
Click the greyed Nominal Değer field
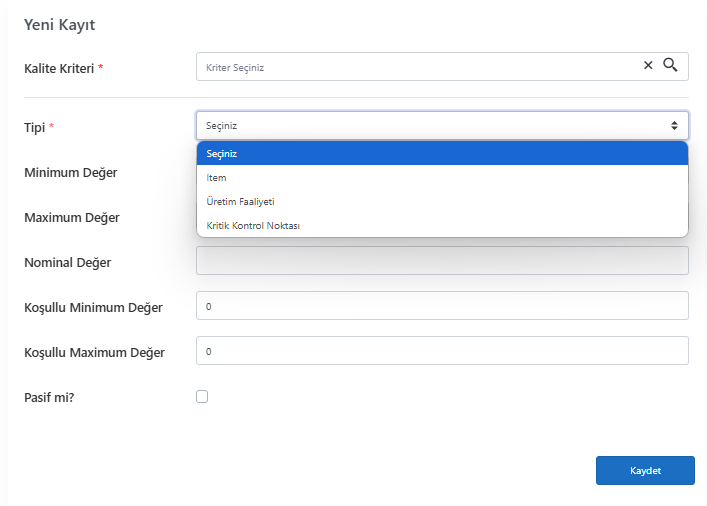(x=442, y=261)
